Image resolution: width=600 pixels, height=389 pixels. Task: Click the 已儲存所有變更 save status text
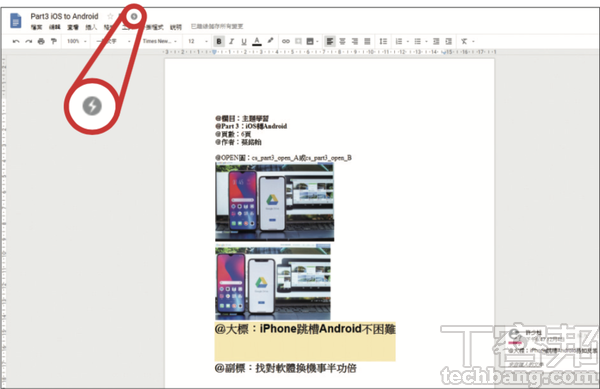pyautogui.click(x=217, y=26)
